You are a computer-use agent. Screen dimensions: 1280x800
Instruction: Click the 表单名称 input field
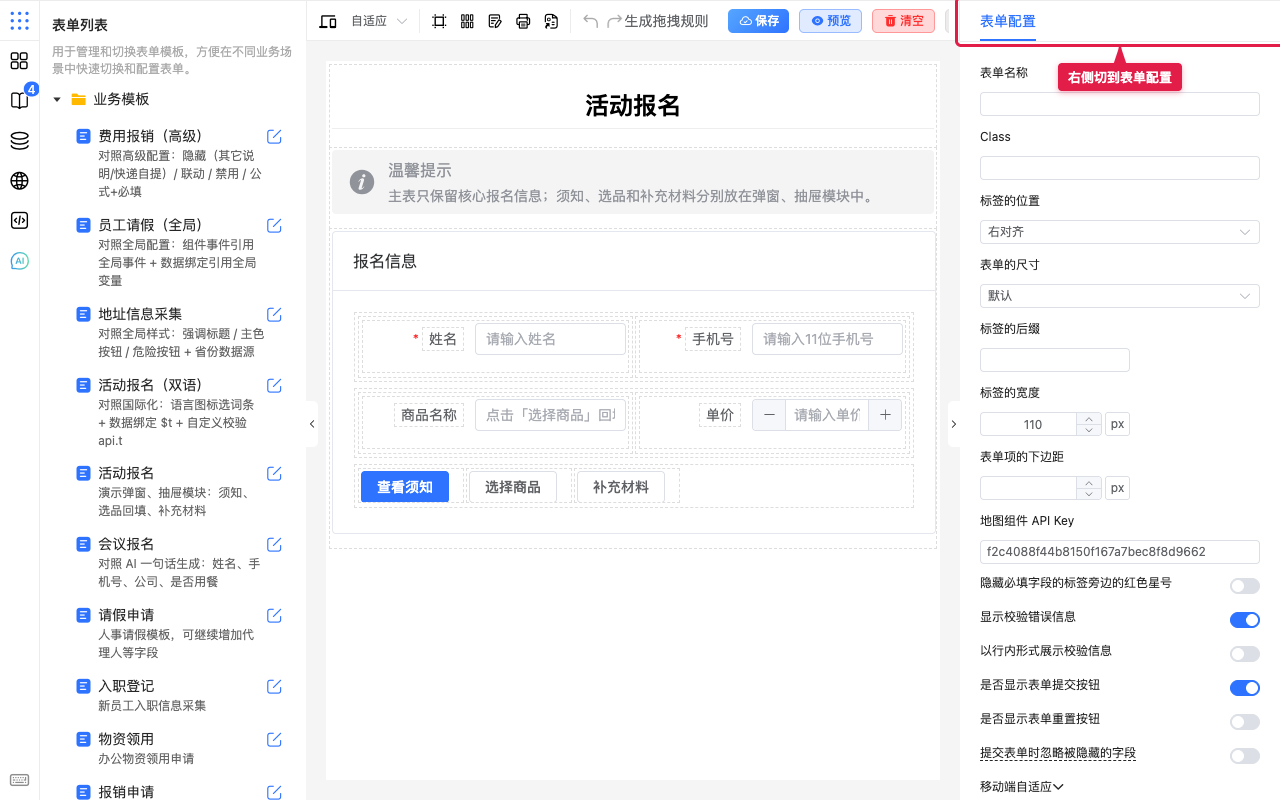(x=1119, y=104)
